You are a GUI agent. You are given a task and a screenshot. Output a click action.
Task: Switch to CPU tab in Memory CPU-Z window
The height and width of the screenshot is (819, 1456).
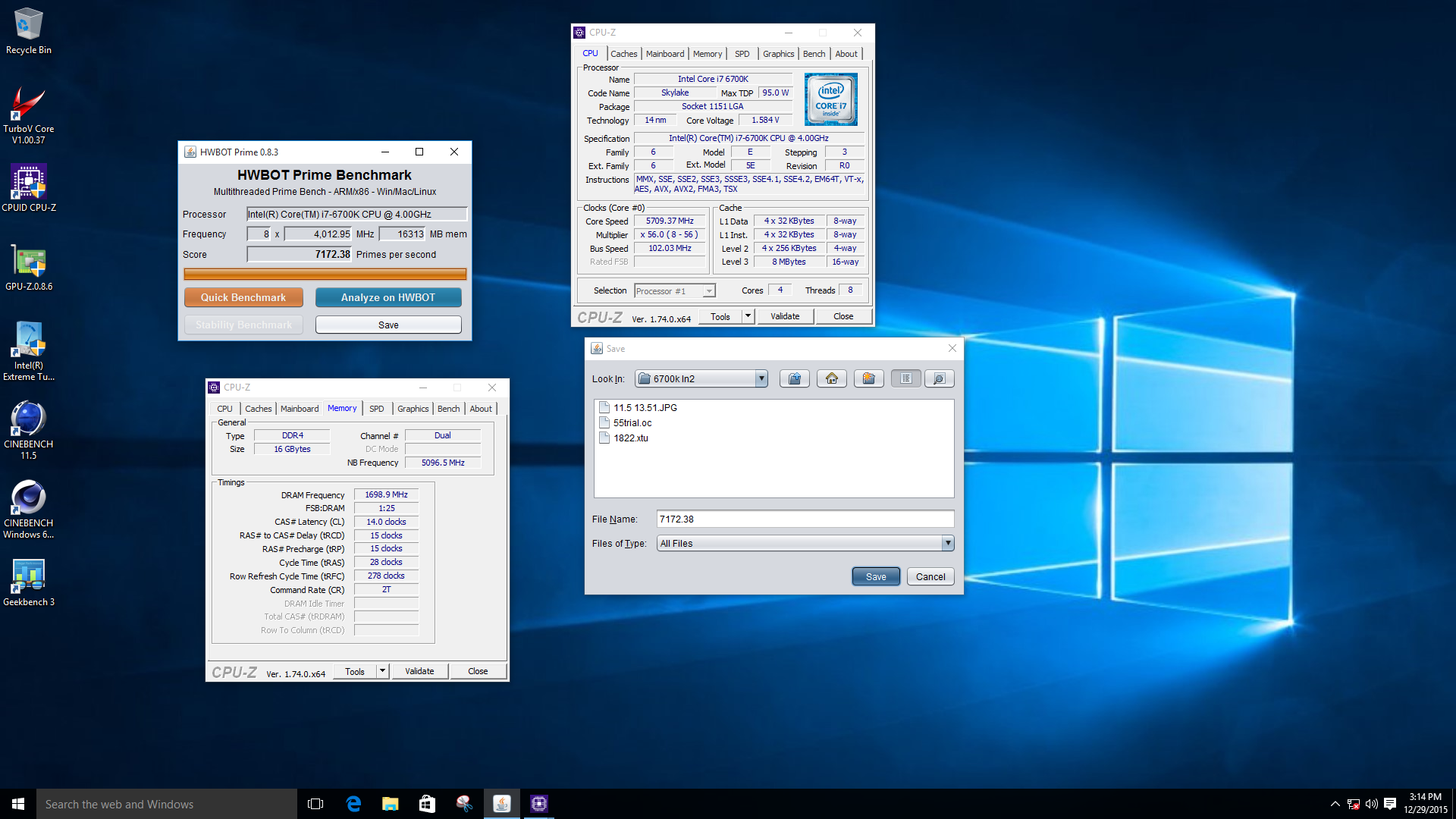point(224,409)
